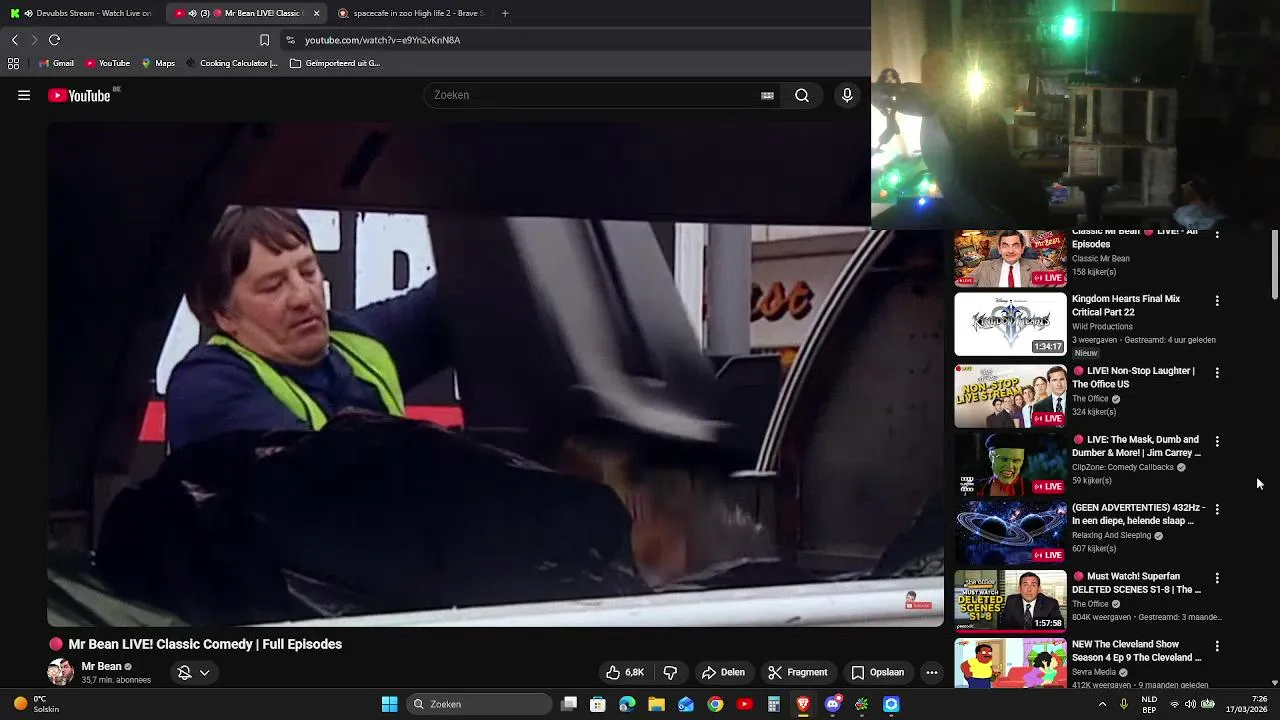1280x720 pixels.
Task: Expand subscription notification dropdown chevron
Action: pyautogui.click(x=204, y=673)
